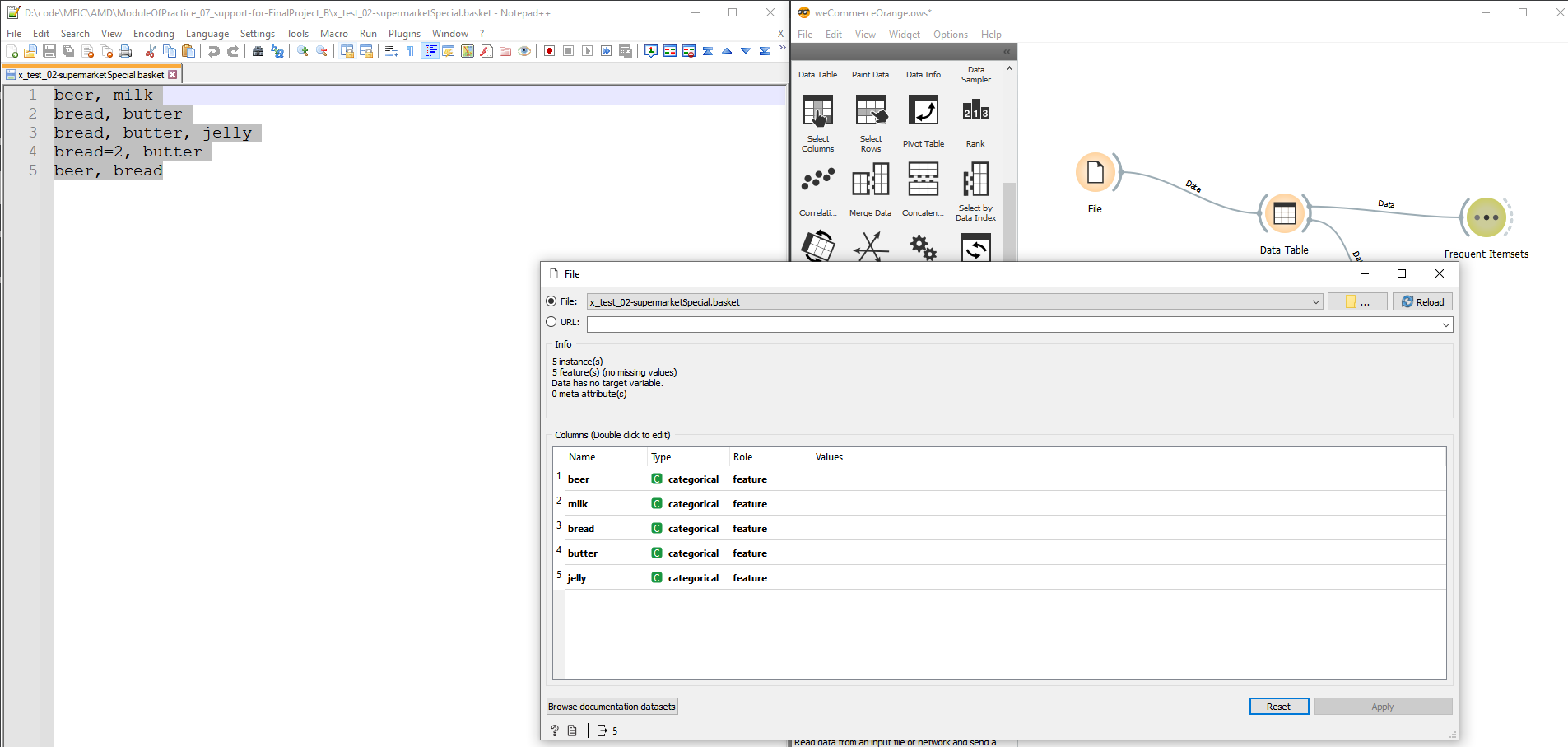1568x747 pixels.
Task: Open the Options menu in Orange
Action: (x=950, y=35)
